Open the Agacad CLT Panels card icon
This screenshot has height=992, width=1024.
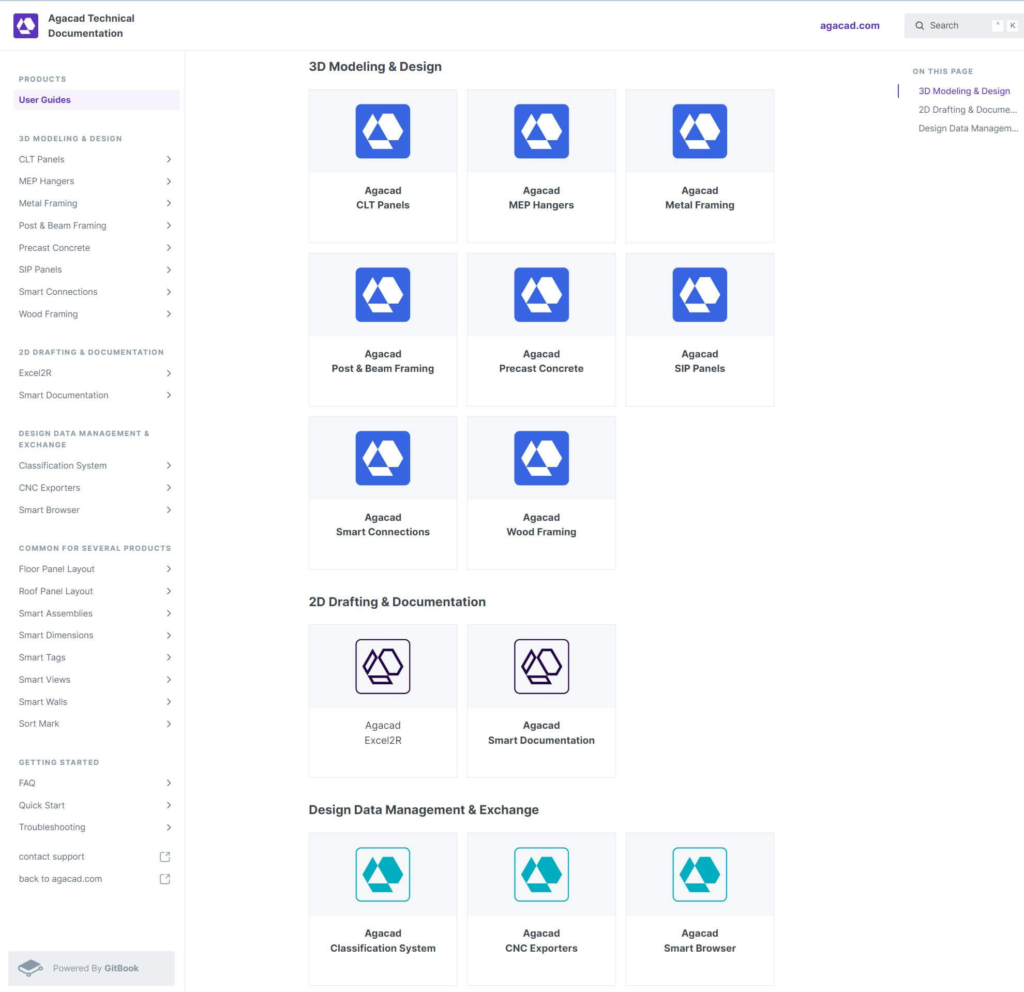tap(383, 131)
